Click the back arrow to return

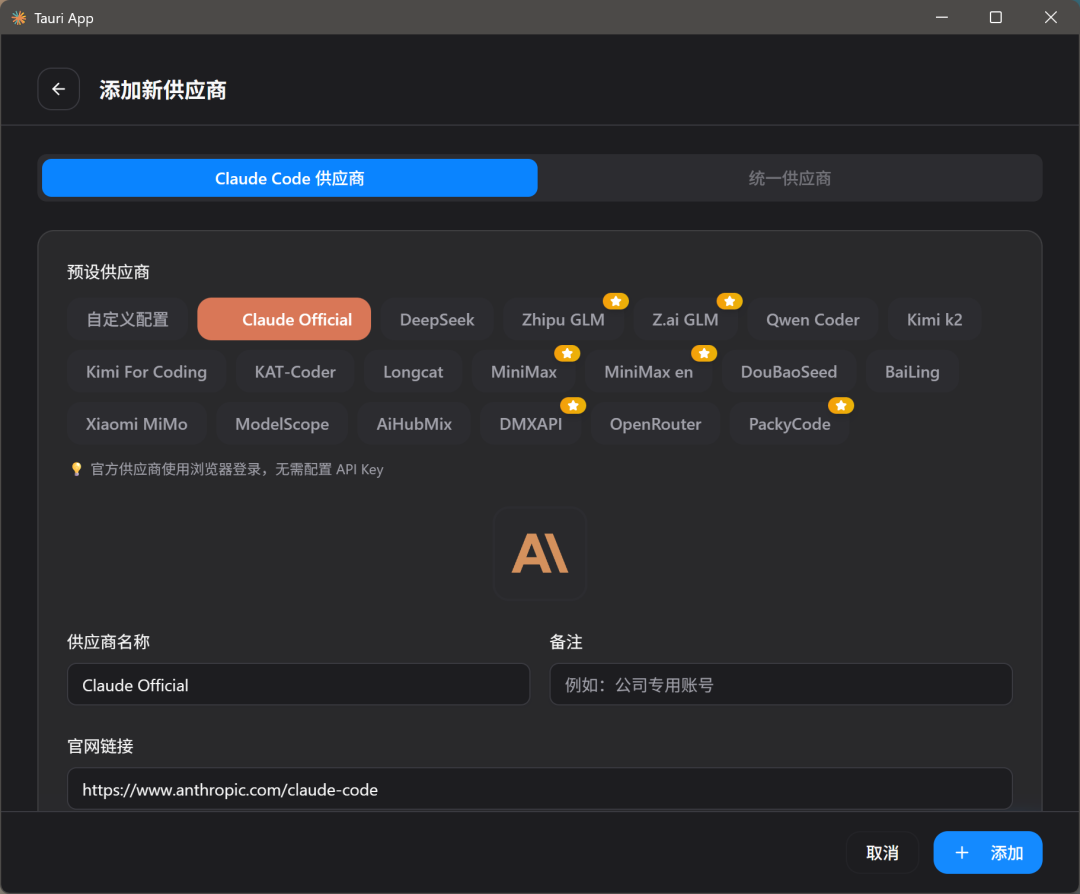tap(58, 89)
